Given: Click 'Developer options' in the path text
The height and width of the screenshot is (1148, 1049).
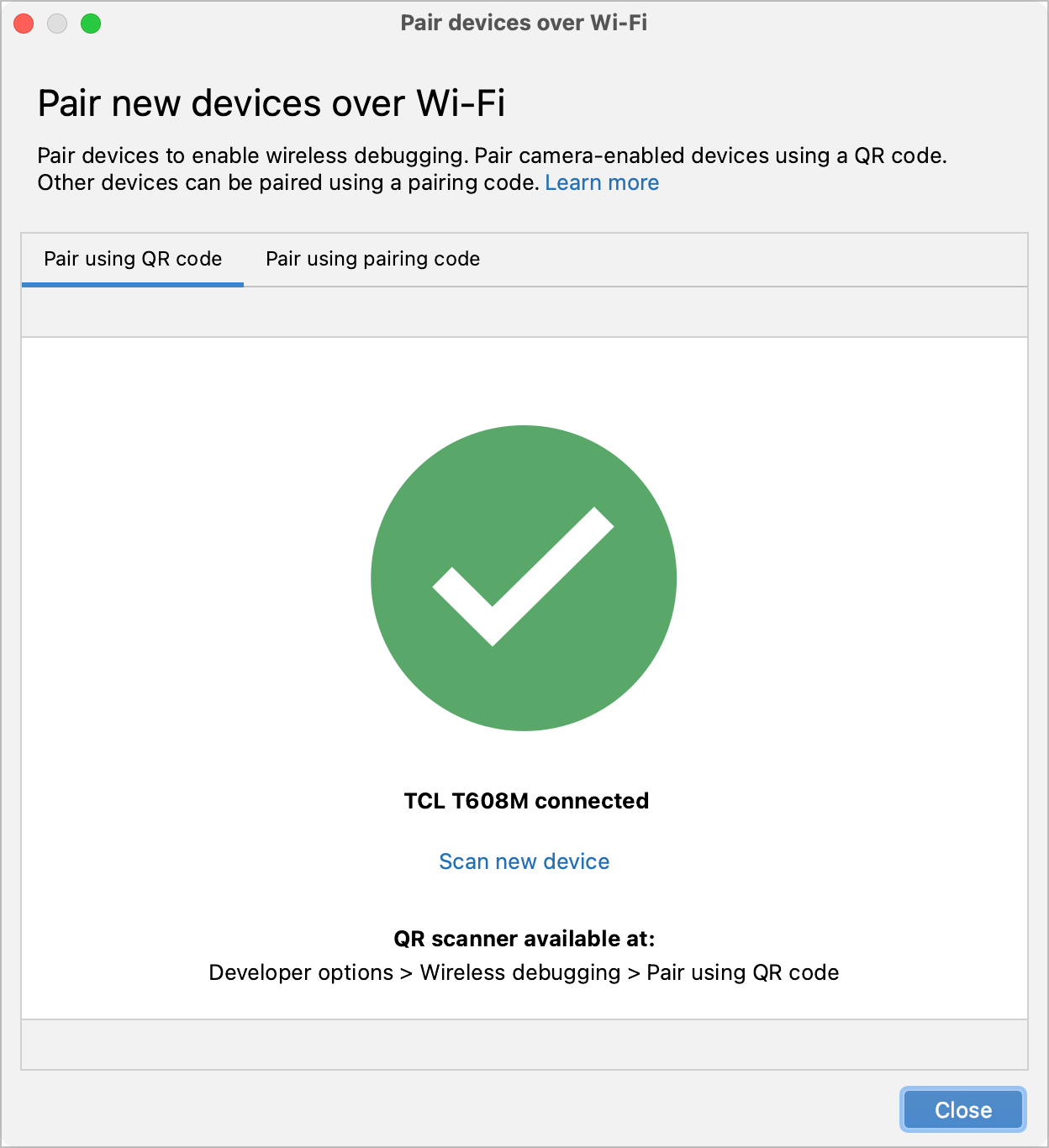Looking at the screenshot, I should tap(301, 972).
